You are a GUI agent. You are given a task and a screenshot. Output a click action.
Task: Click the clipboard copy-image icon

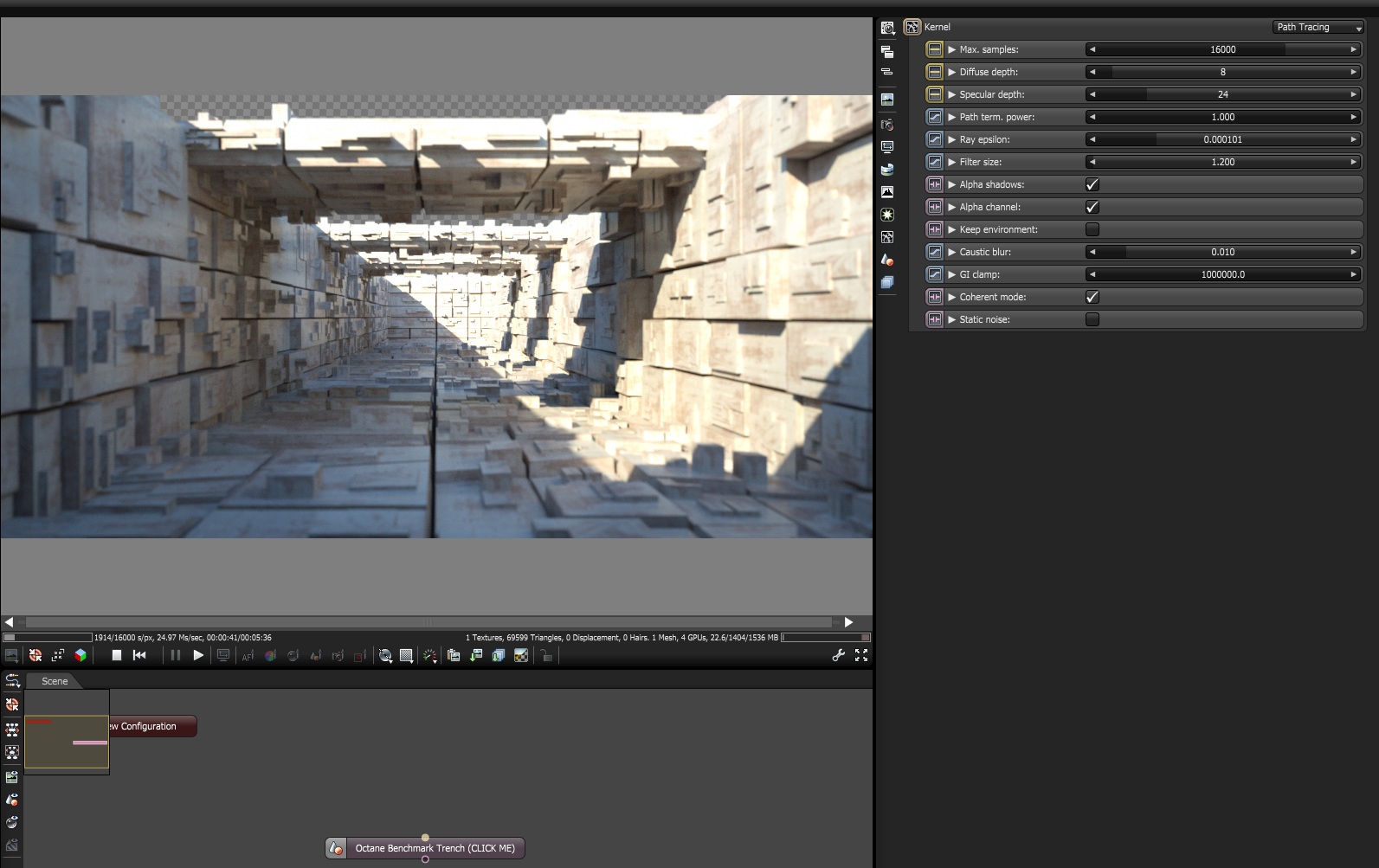(x=454, y=656)
